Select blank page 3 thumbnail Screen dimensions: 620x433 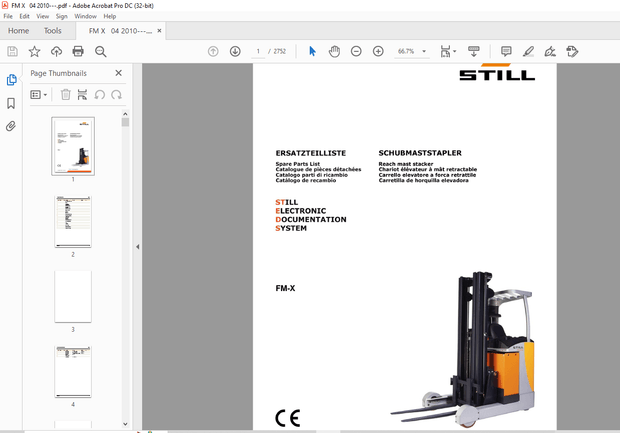(x=73, y=297)
